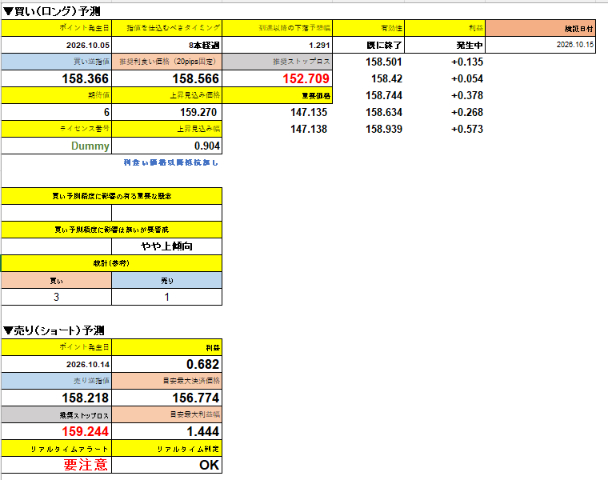This screenshot has width=608, height=480.
Task: Click the short section gray '推奨ストップロス' header
Action: [56, 414]
